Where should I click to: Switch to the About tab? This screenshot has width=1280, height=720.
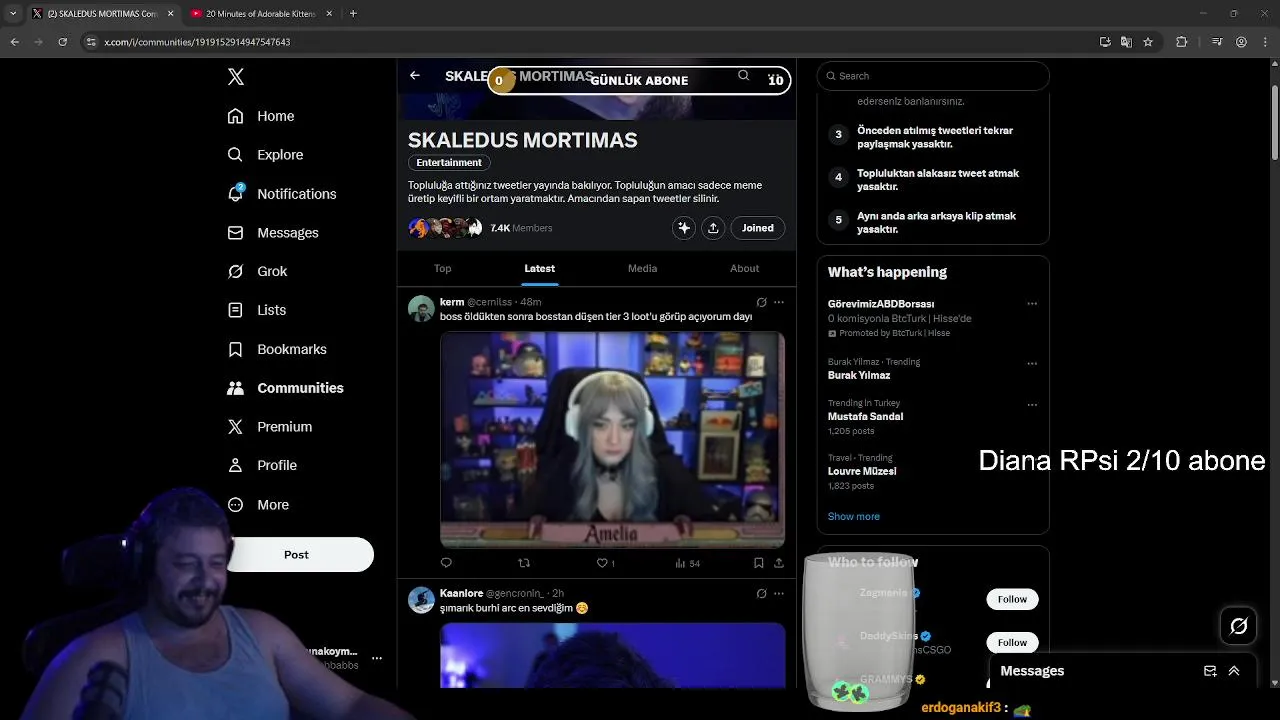pyautogui.click(x=744, y=268)
